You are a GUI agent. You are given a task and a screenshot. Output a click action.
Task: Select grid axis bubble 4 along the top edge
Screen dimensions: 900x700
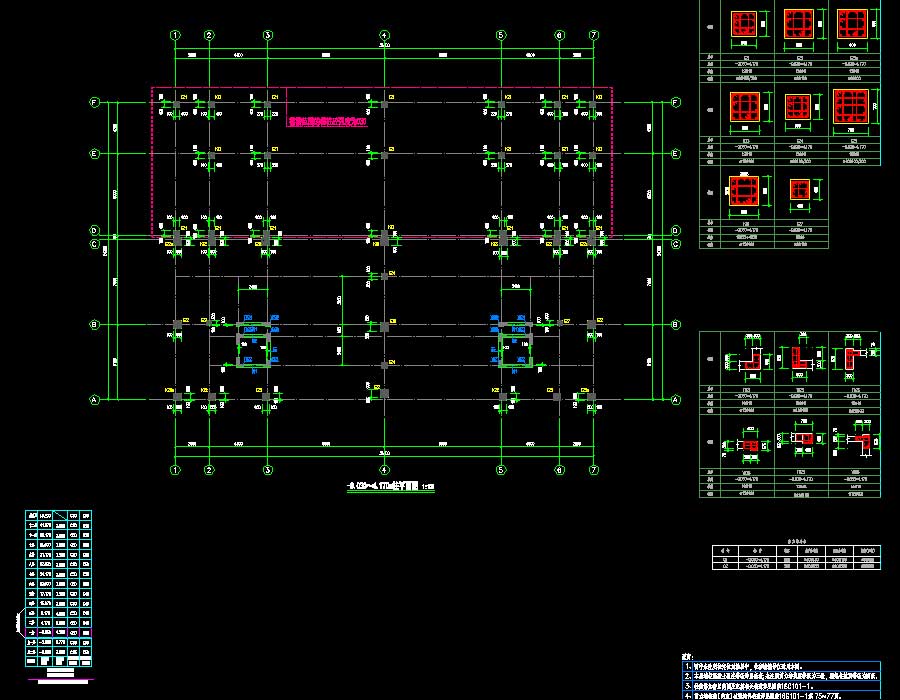click(385, 36)
